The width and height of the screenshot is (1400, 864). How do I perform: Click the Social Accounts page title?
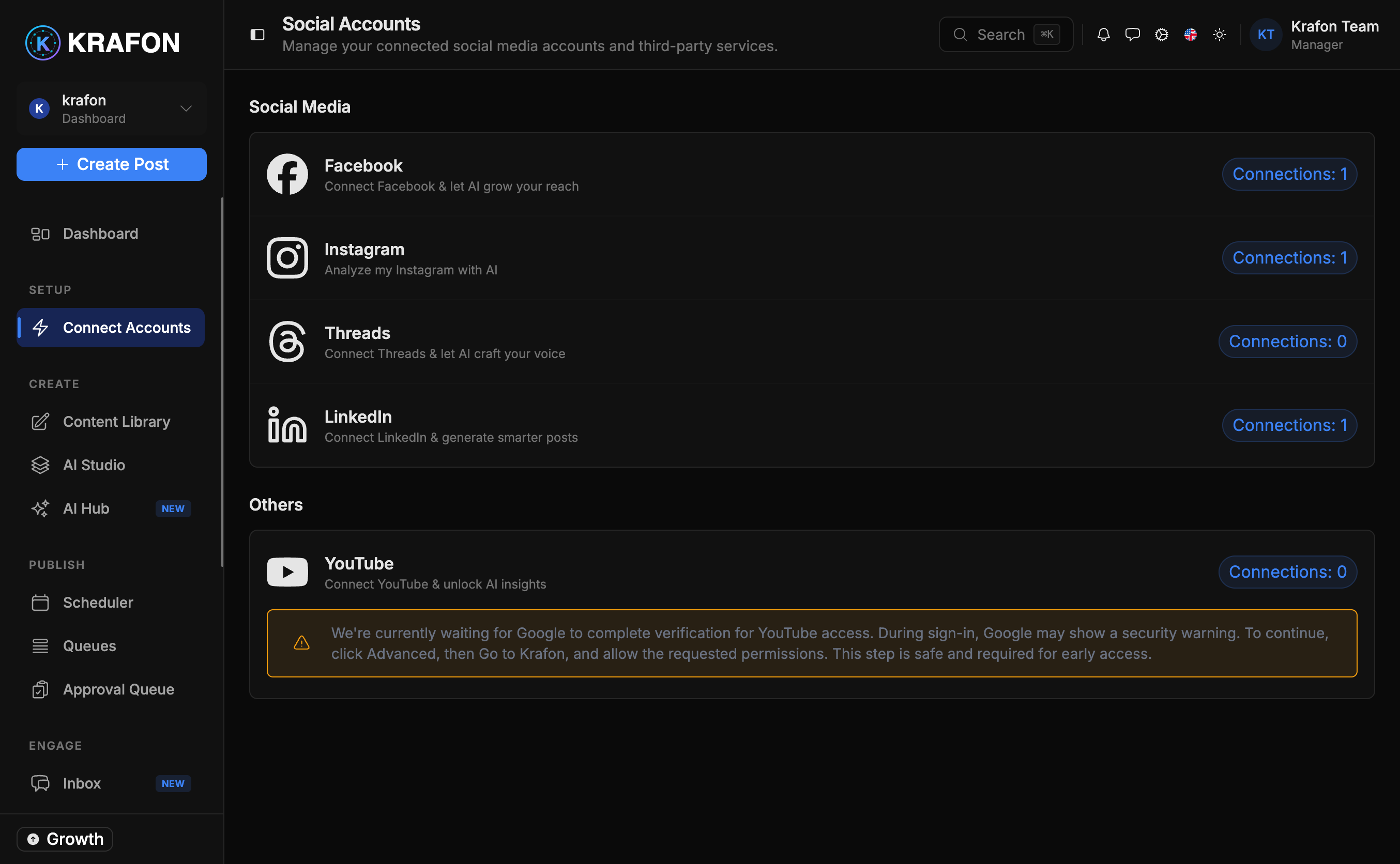[352, 24]
